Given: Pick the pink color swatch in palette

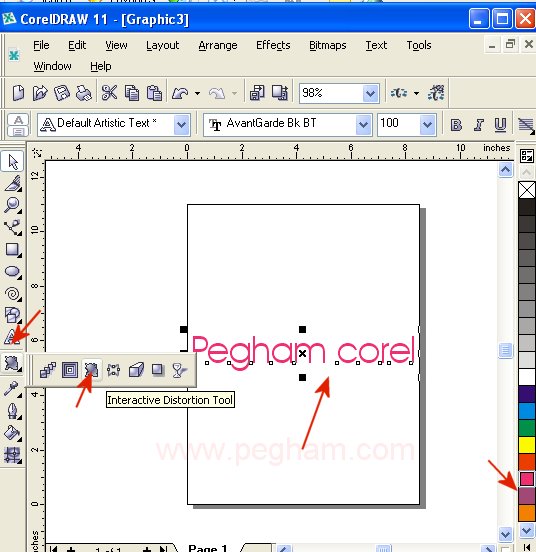Looking at the screenshot, I should coord(527,479).
